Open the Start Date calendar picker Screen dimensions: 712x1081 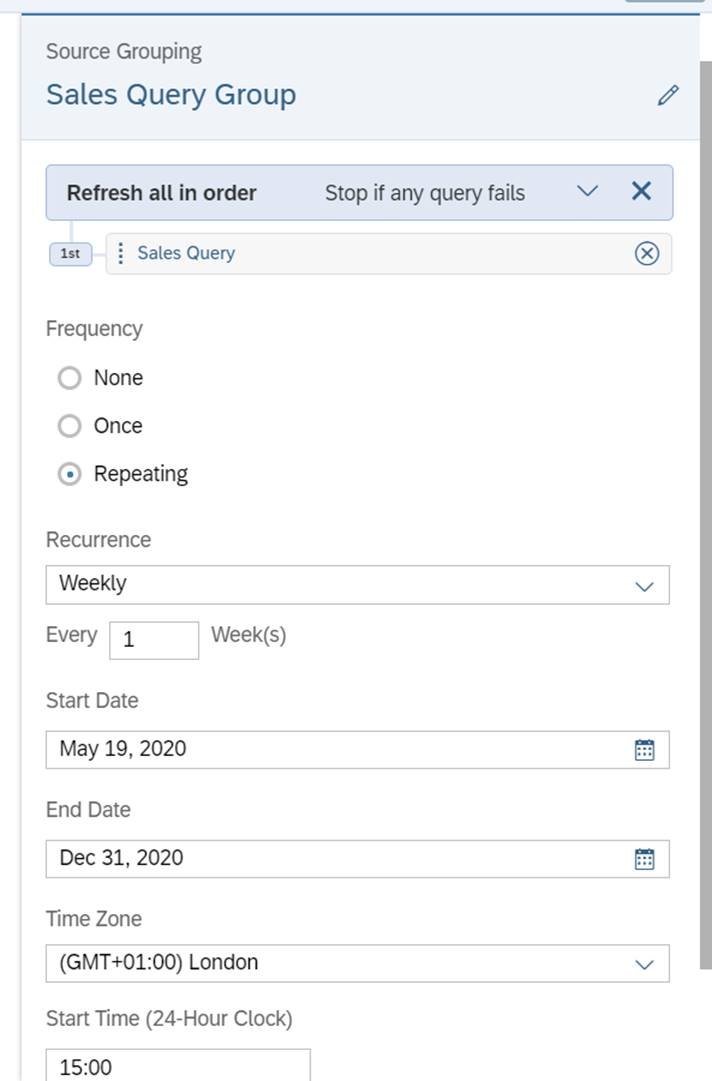pos(645,750)
